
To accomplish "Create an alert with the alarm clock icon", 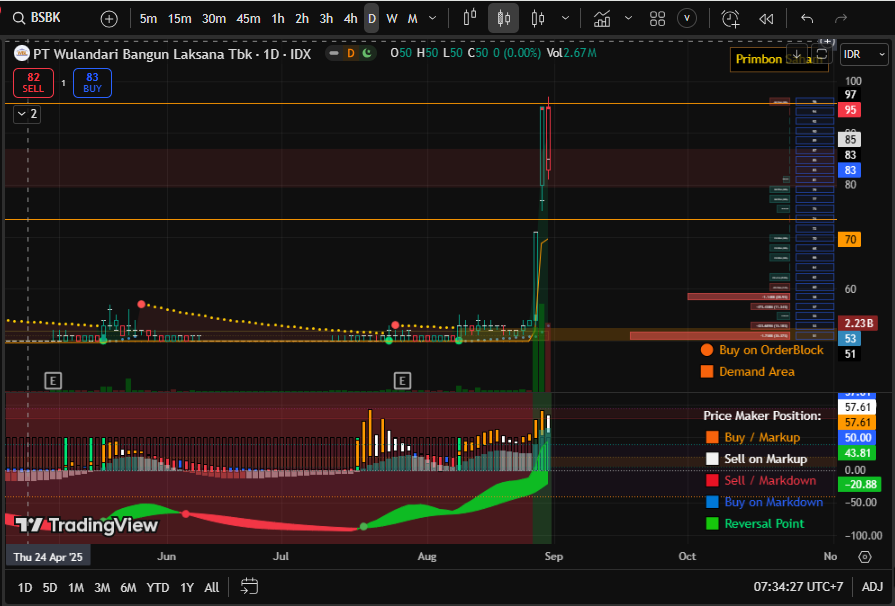I will (x=730, y=19).
